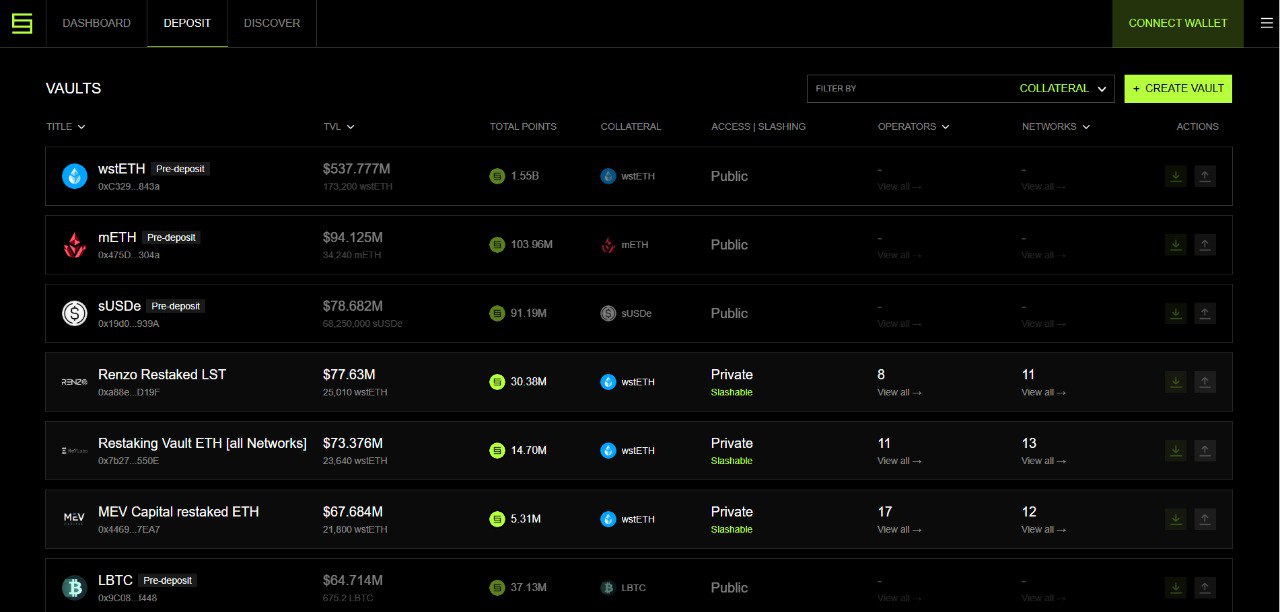1280x612 pixels.
Task: View all operators for Renzo Restaked LST
Action: tap(899, 393)
